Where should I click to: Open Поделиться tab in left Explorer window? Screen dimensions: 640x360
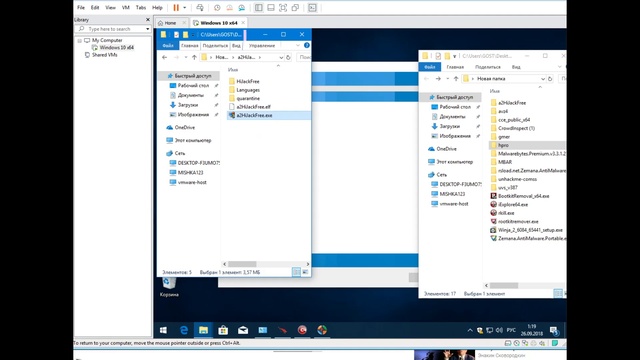tap(215, 46)
